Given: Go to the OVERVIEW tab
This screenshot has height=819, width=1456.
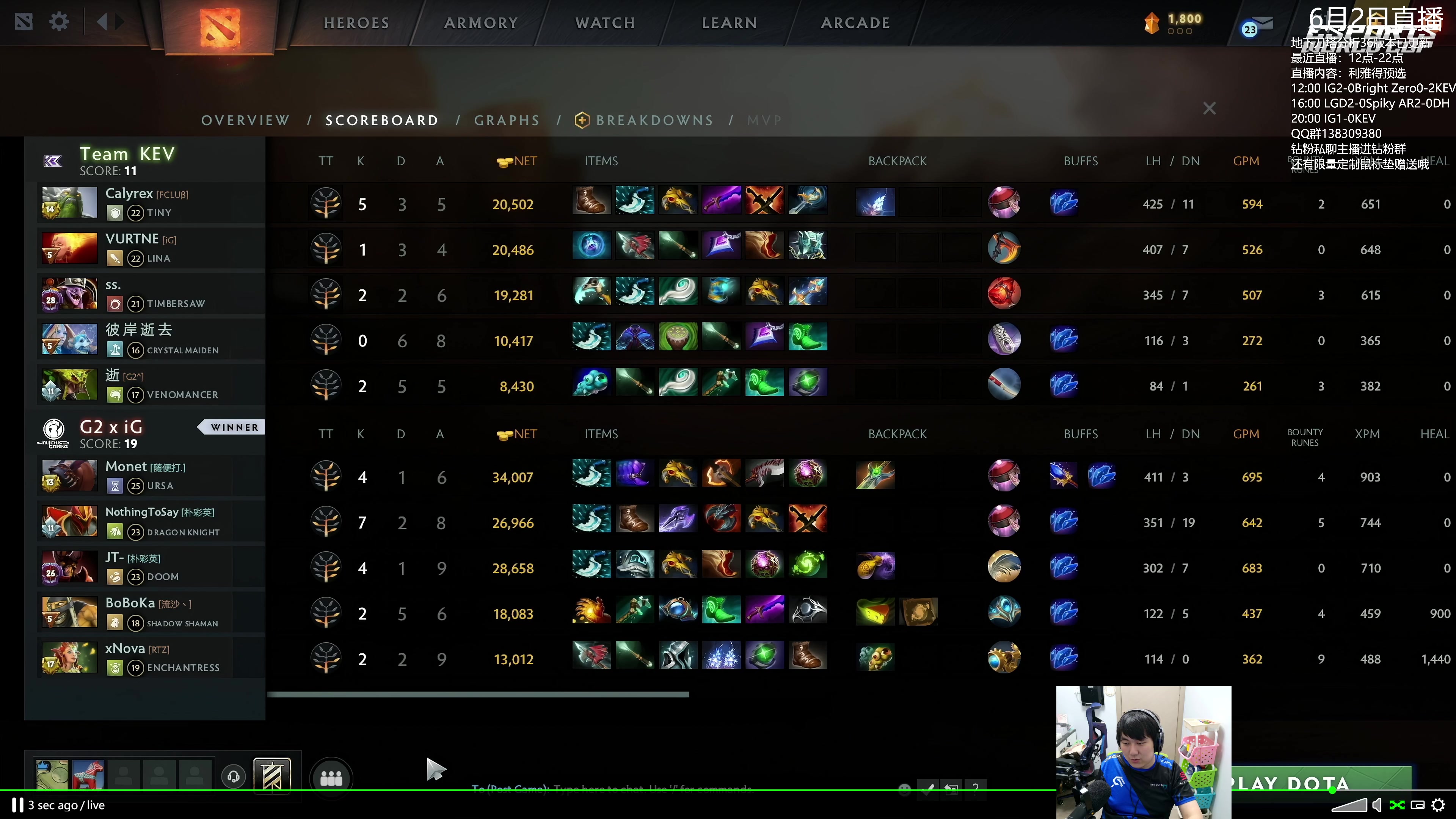Looking at the screenshot, I should [x=245, y=121].
